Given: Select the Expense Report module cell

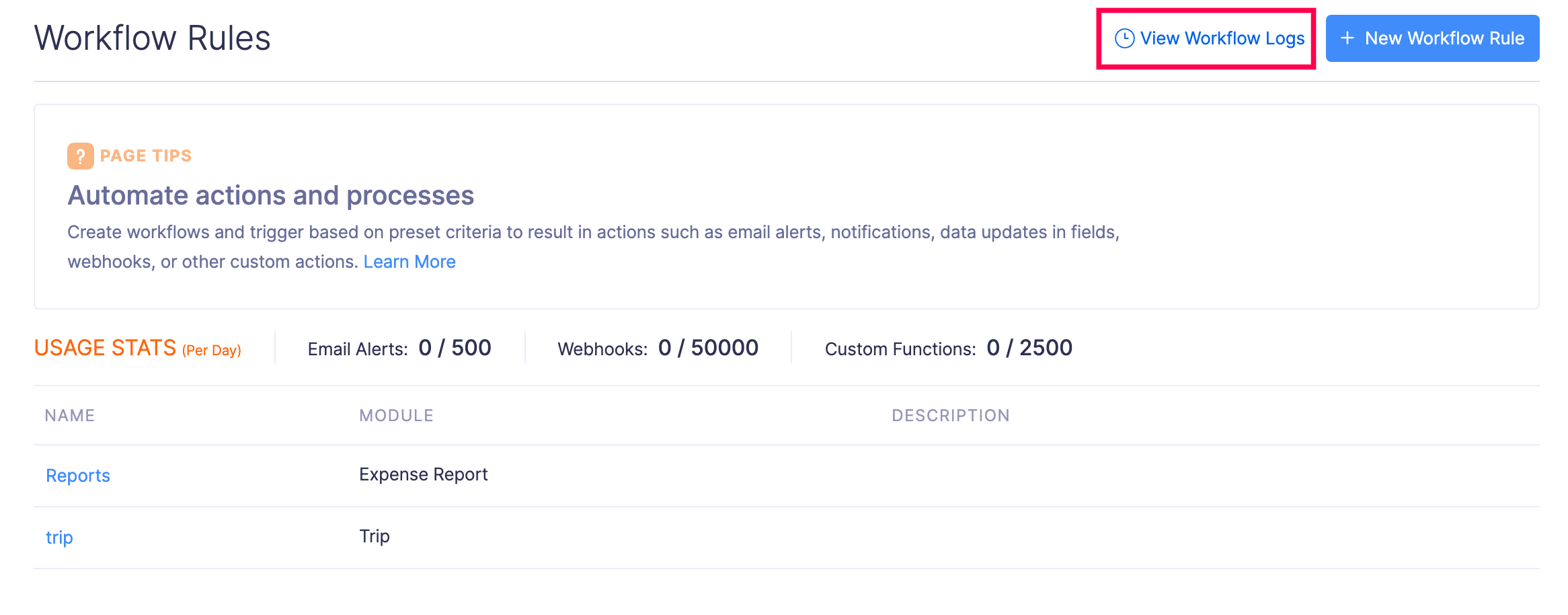Looking at the screenshot, I should pyautogui.click(x=424, y=474).
